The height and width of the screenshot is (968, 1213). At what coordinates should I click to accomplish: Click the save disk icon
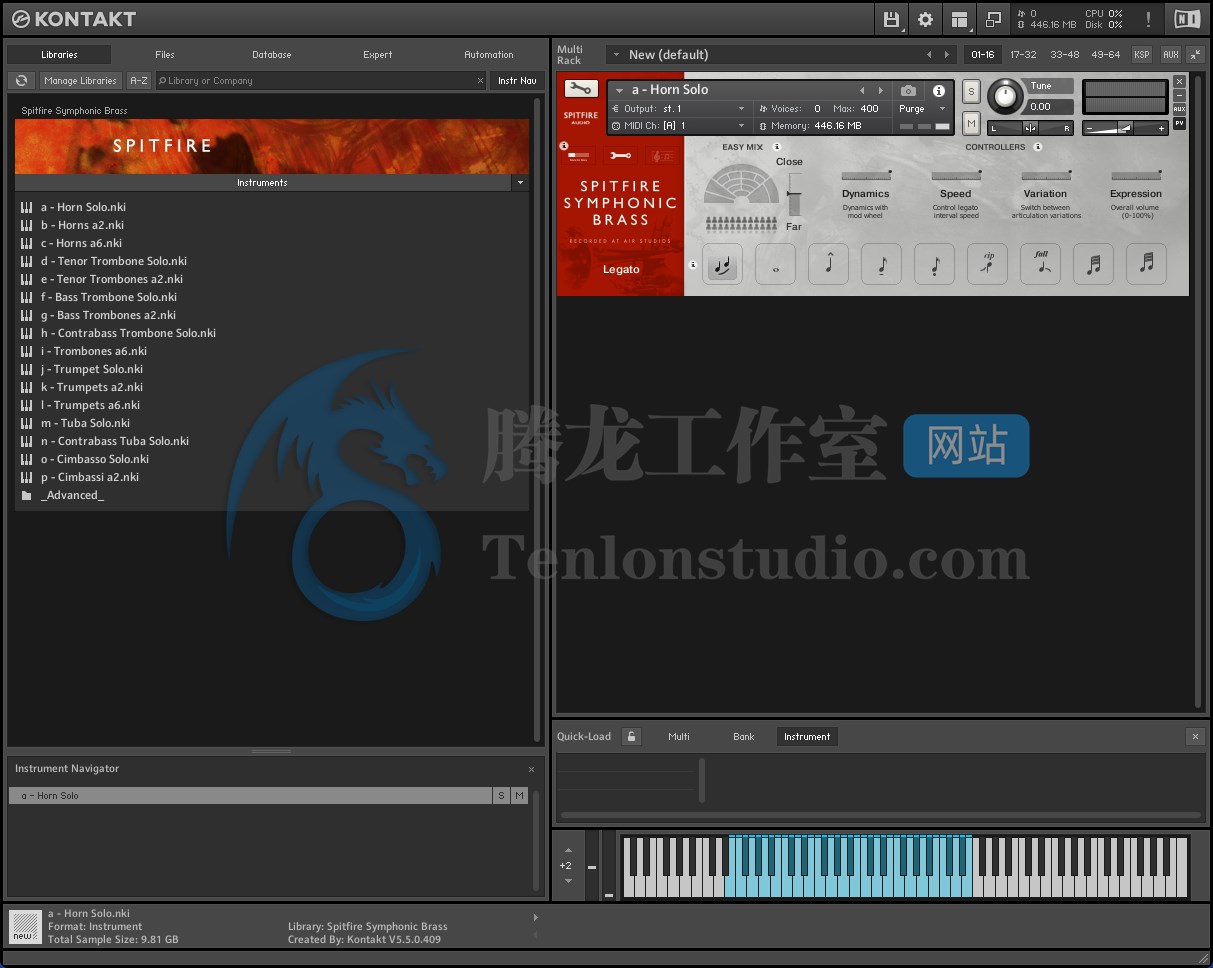click(889, 19)
